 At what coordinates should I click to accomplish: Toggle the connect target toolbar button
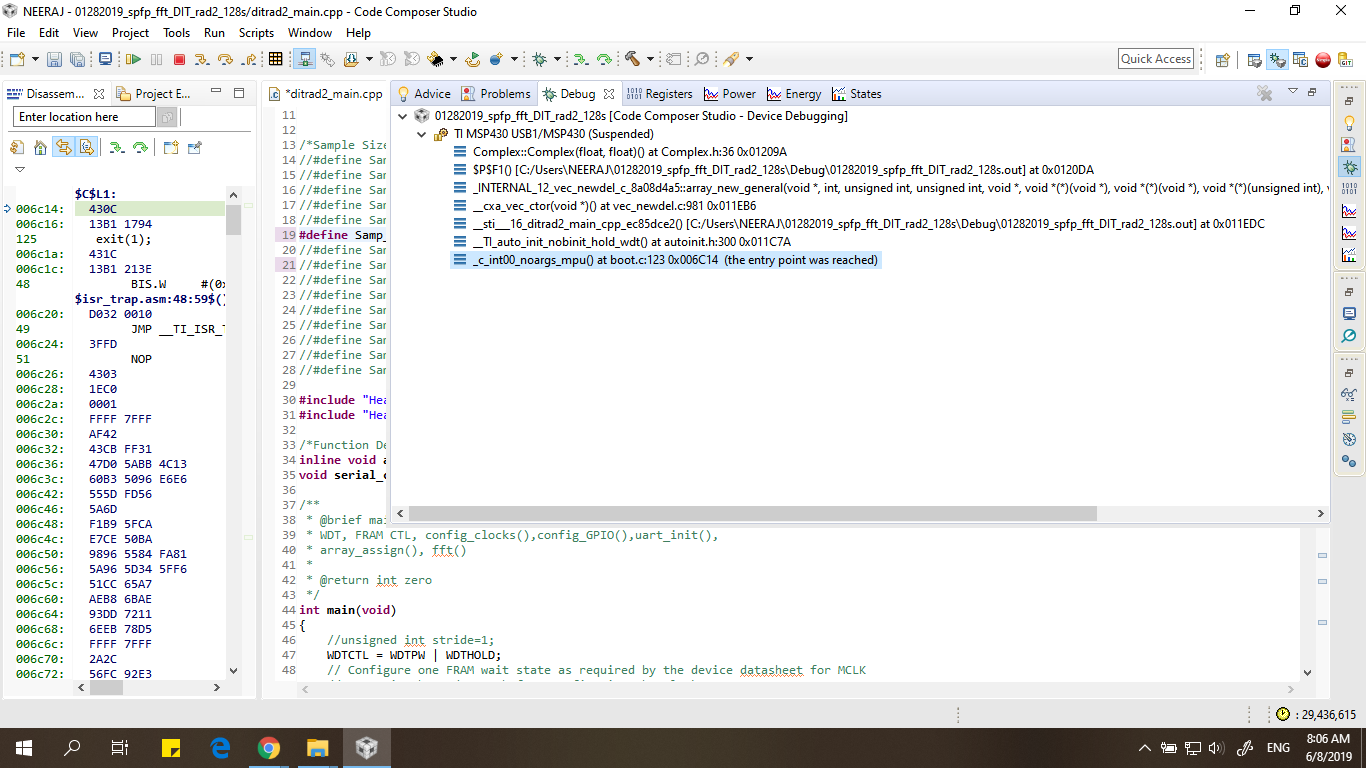[x=304, y=59]
